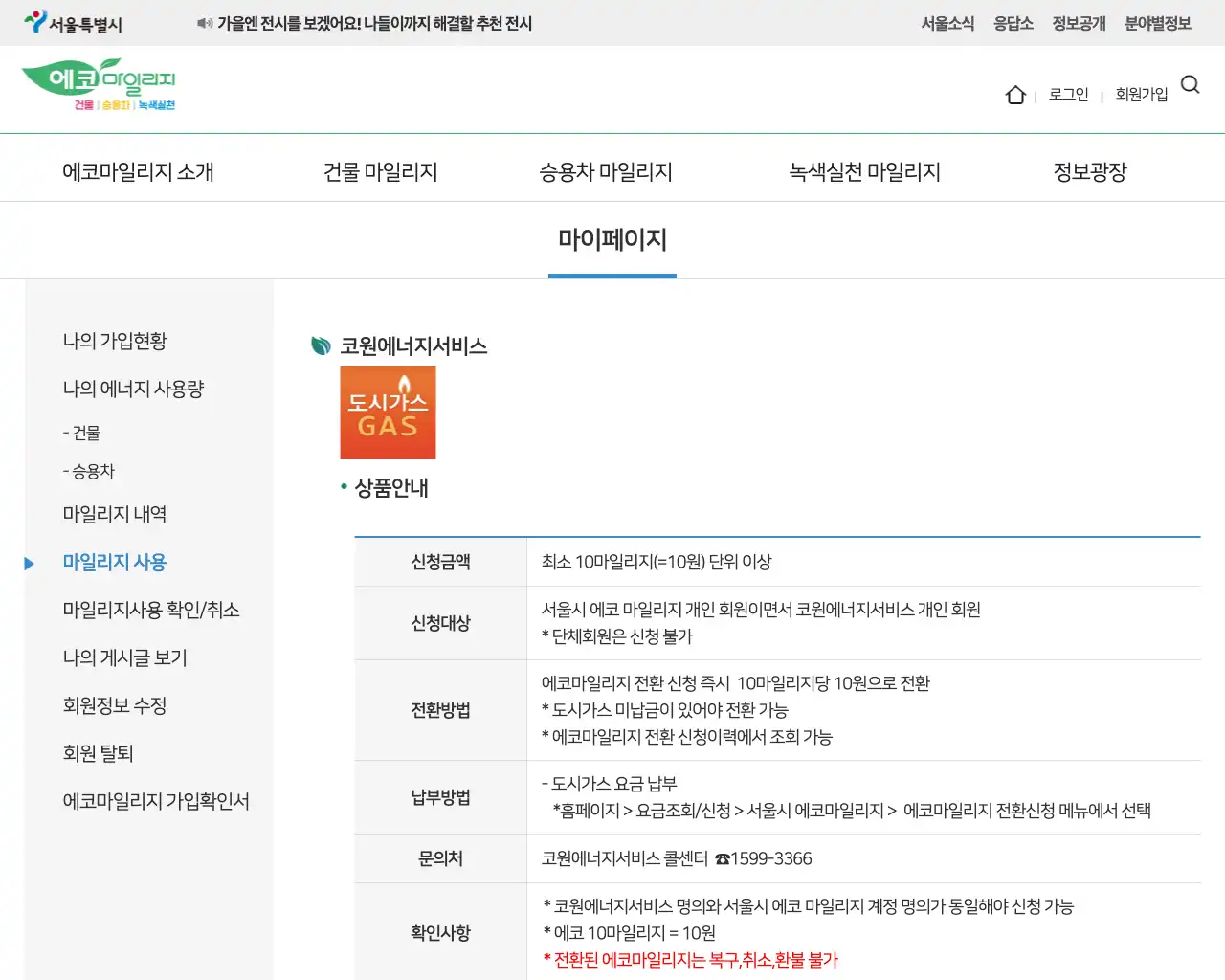Open the 로그인 link
Viewport: 1225px width, 980px height.
click(x=1068, y=95)
